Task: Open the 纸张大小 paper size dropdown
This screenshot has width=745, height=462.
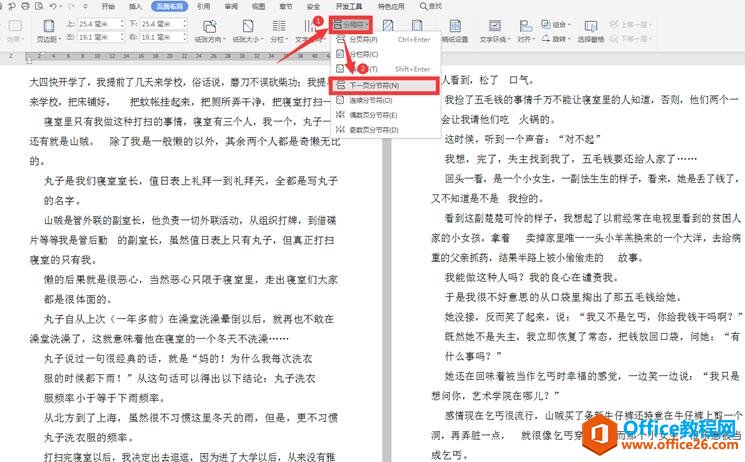Action: tap(248, 31)
